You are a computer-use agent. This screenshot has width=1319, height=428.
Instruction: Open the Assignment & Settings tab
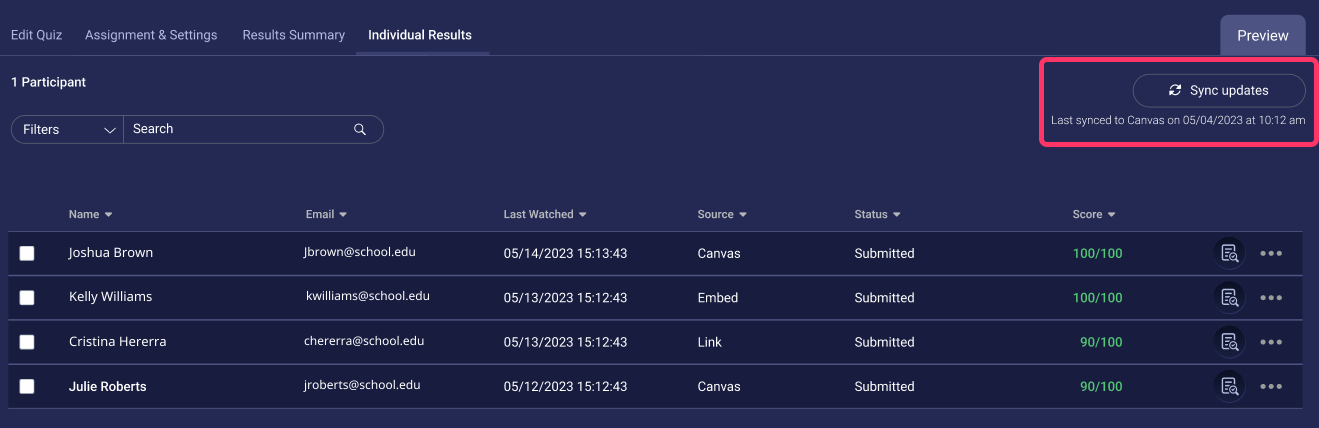(x=151, y=35)
